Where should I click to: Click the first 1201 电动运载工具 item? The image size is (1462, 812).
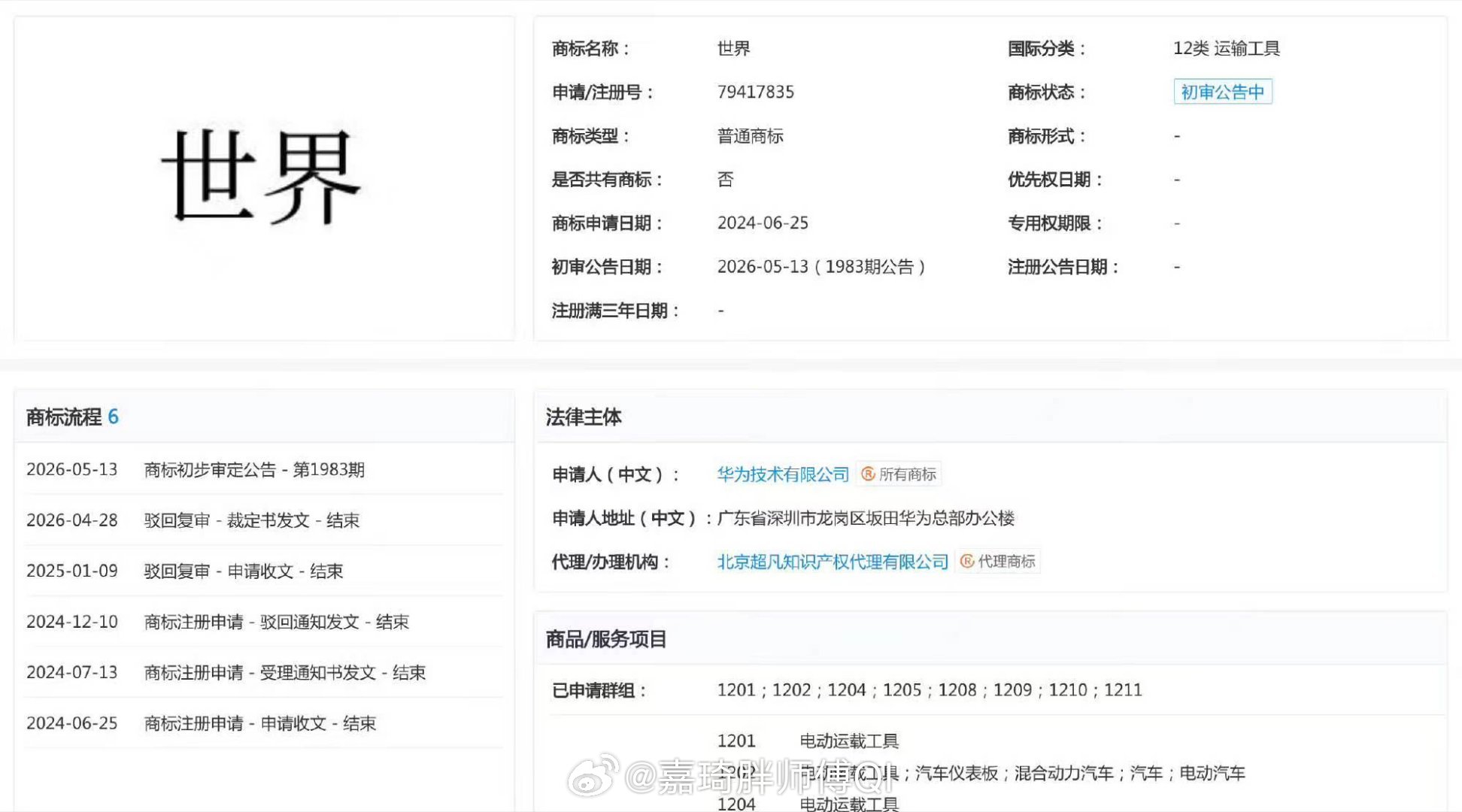tap(808, 741)
